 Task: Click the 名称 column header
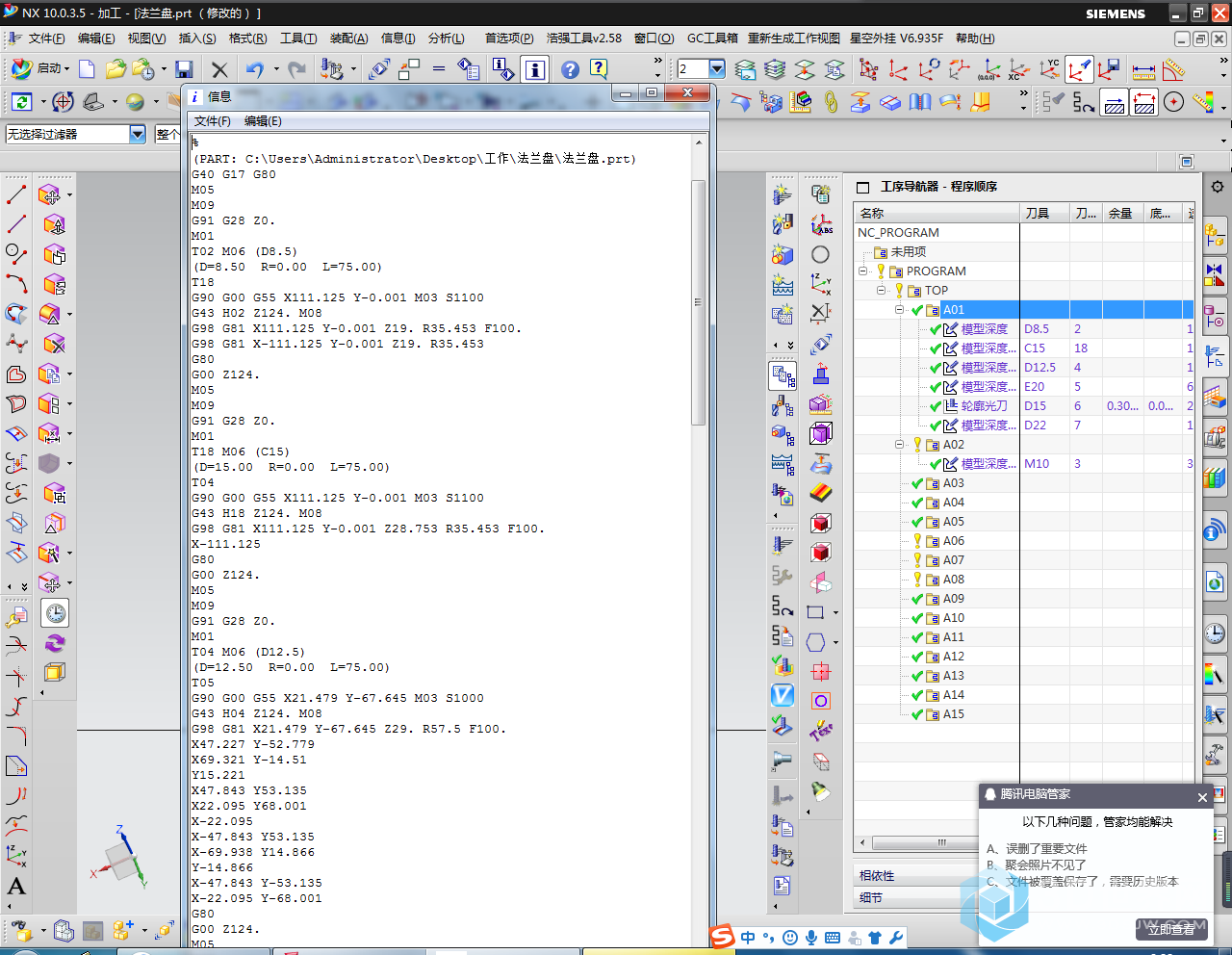tap(937, 213)
